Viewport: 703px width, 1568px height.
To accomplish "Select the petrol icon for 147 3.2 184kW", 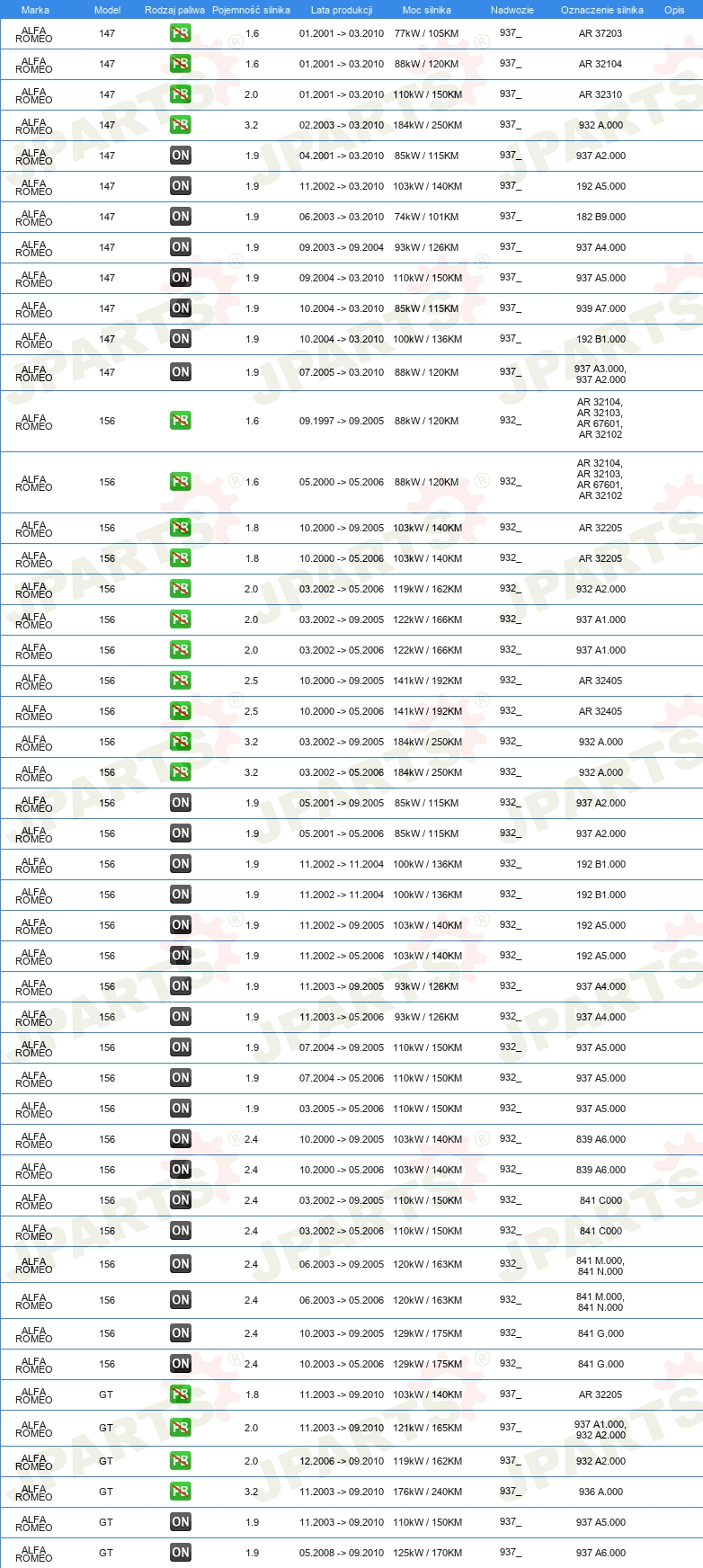I will point(181,125).
